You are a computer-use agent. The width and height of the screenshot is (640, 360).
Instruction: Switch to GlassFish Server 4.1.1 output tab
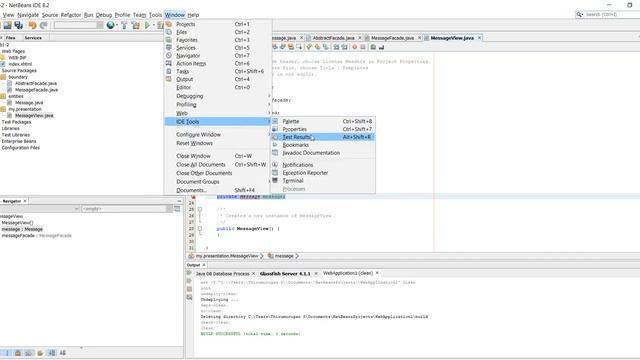pos(285,273)
